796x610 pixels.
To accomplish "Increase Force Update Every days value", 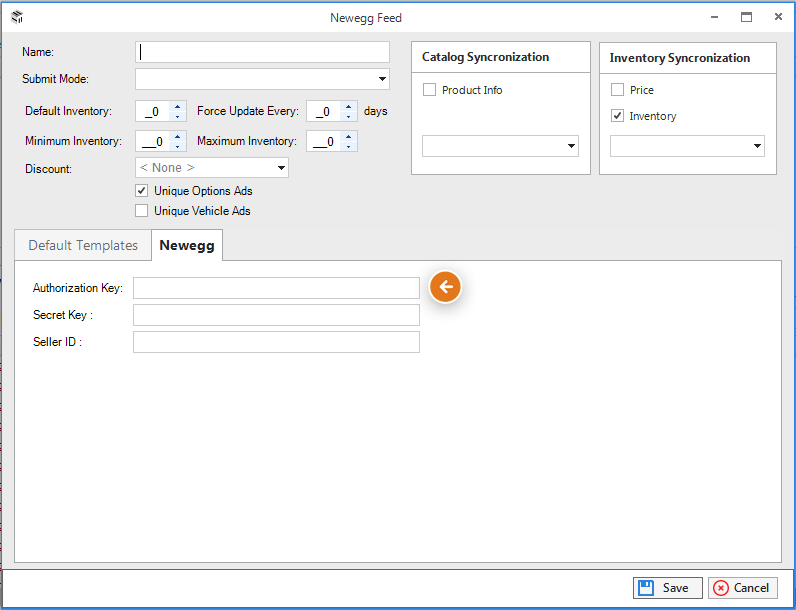I will click(349, 106).
